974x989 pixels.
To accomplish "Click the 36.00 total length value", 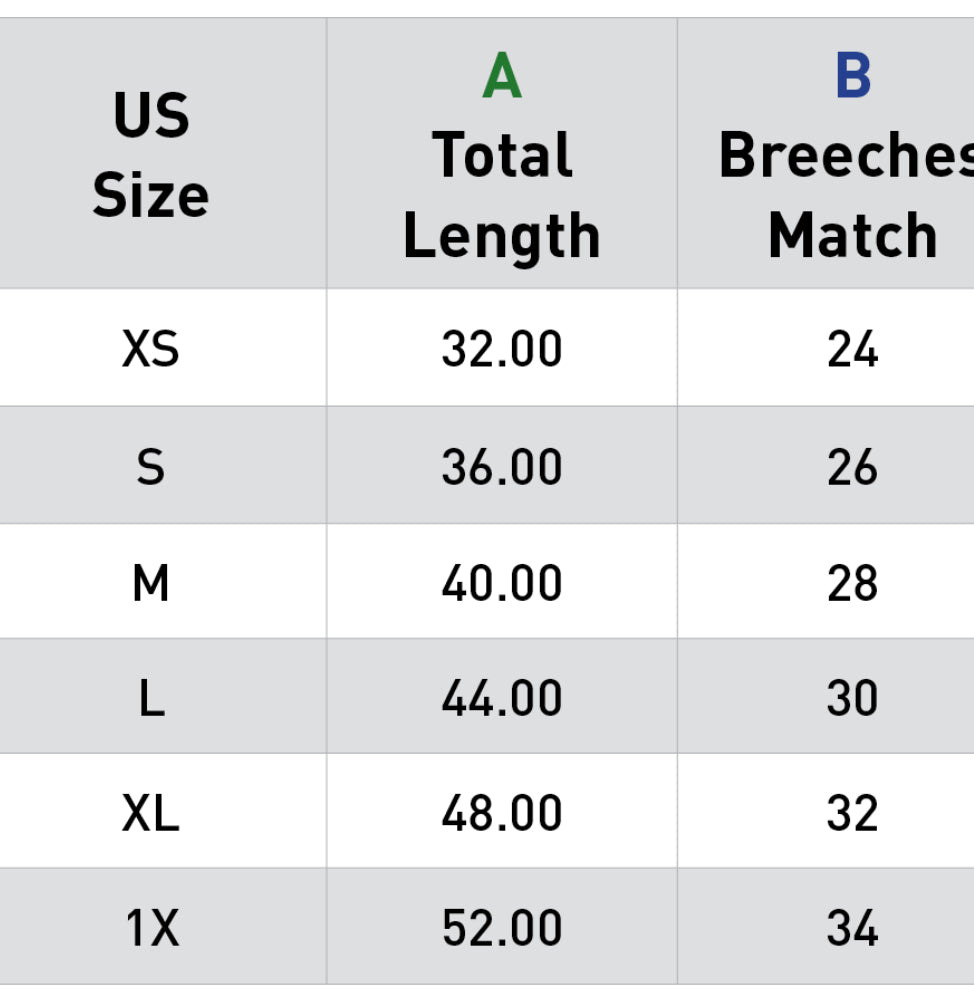I will pyautogui.click(x=501, y=467).
